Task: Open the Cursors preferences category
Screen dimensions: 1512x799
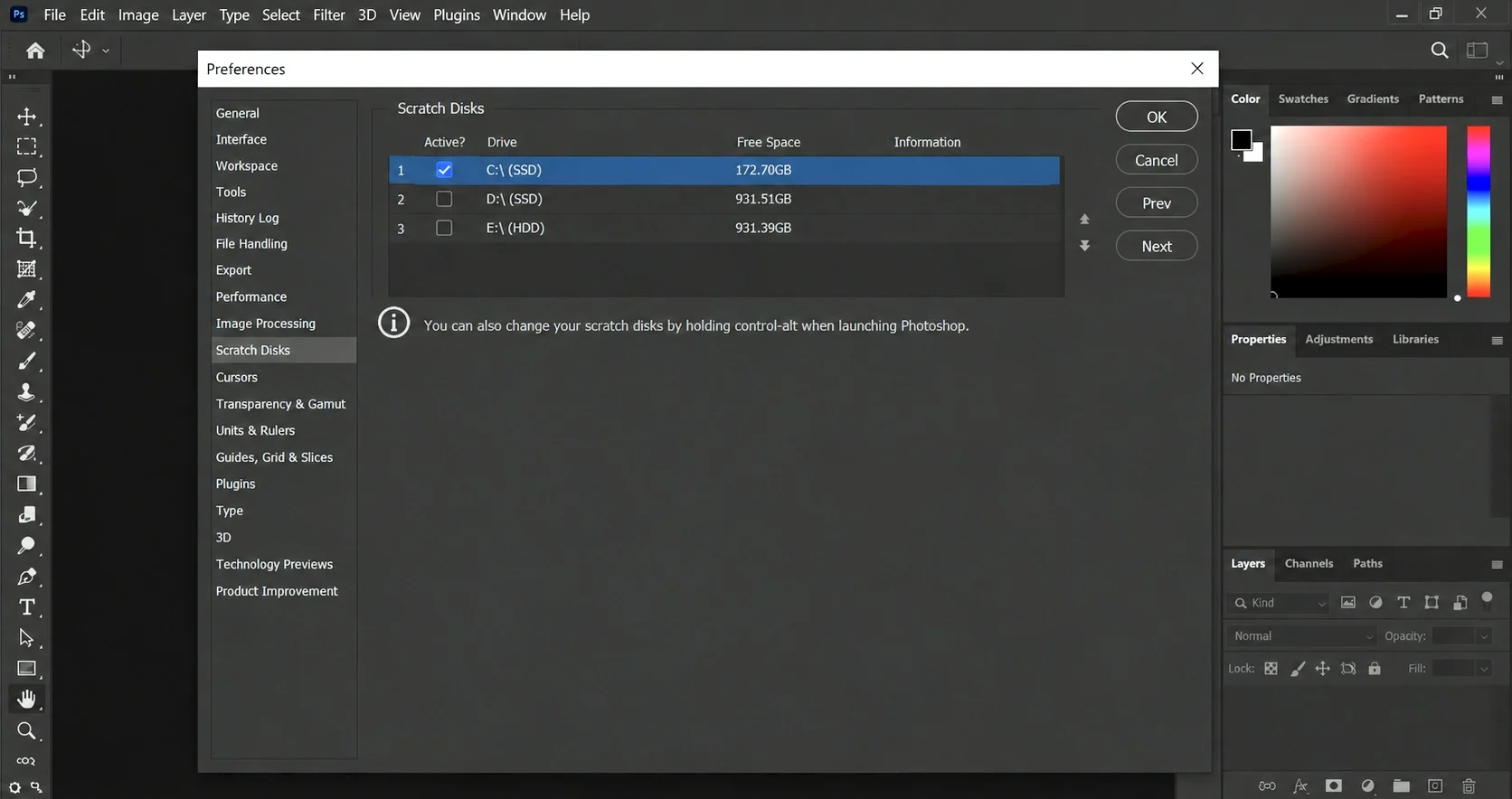Action: (x=237, y=377)
